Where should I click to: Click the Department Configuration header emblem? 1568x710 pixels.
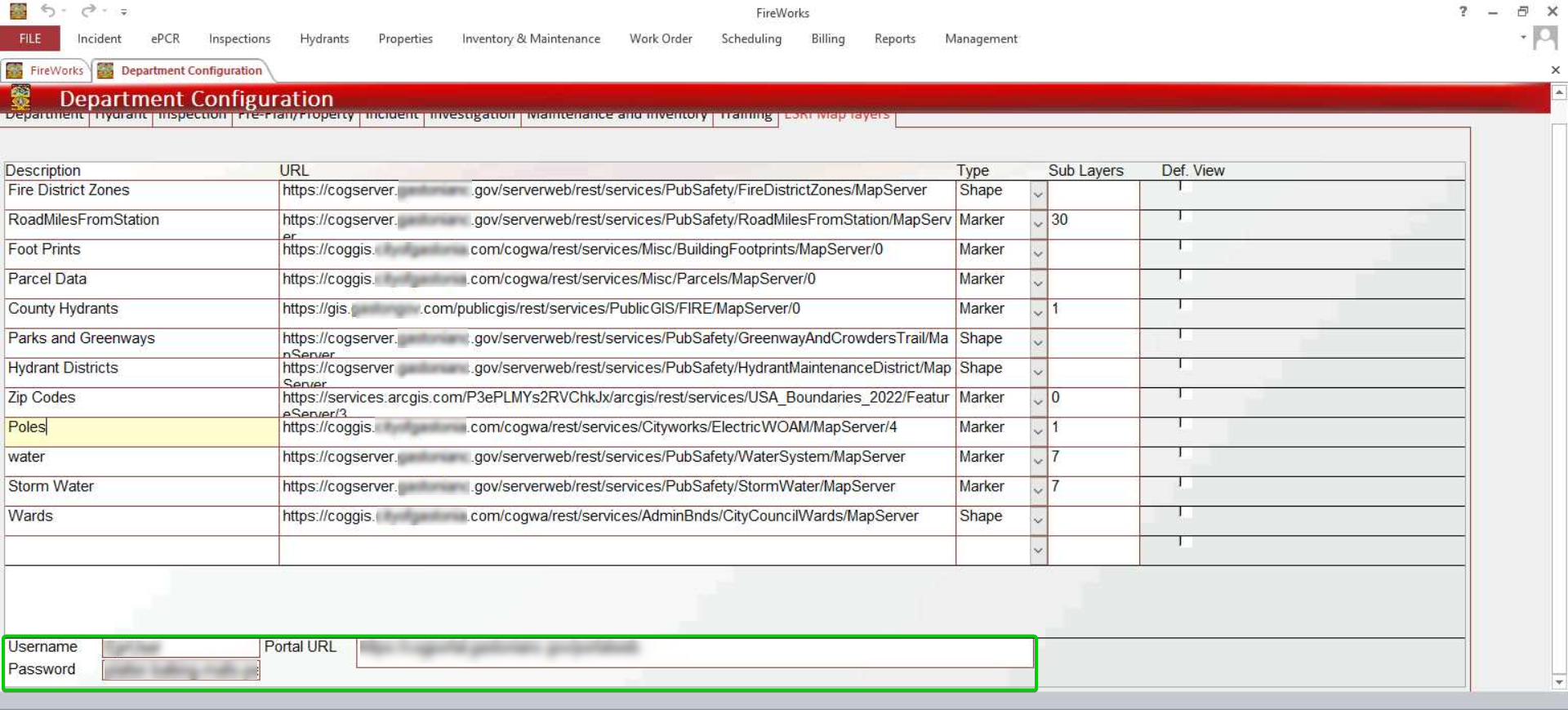coord(20,98)
